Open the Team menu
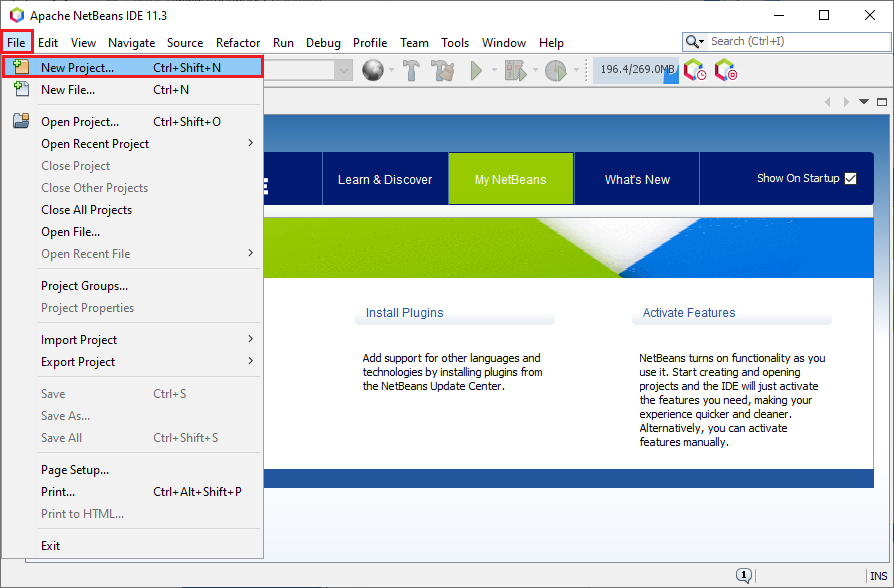The image size is (894, 588). [414, 43]
